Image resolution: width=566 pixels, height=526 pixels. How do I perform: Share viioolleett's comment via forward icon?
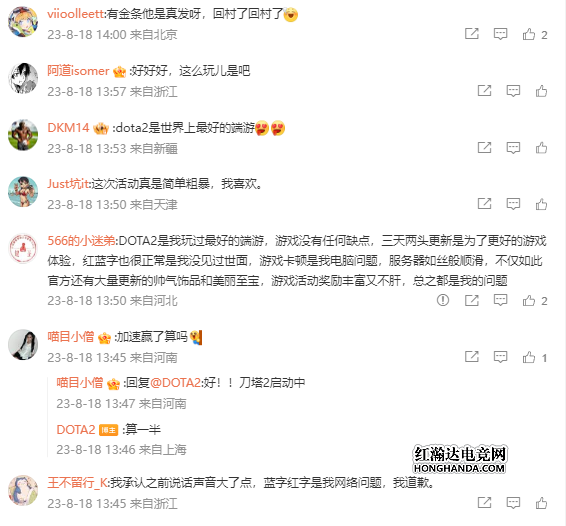coord(471,34)
